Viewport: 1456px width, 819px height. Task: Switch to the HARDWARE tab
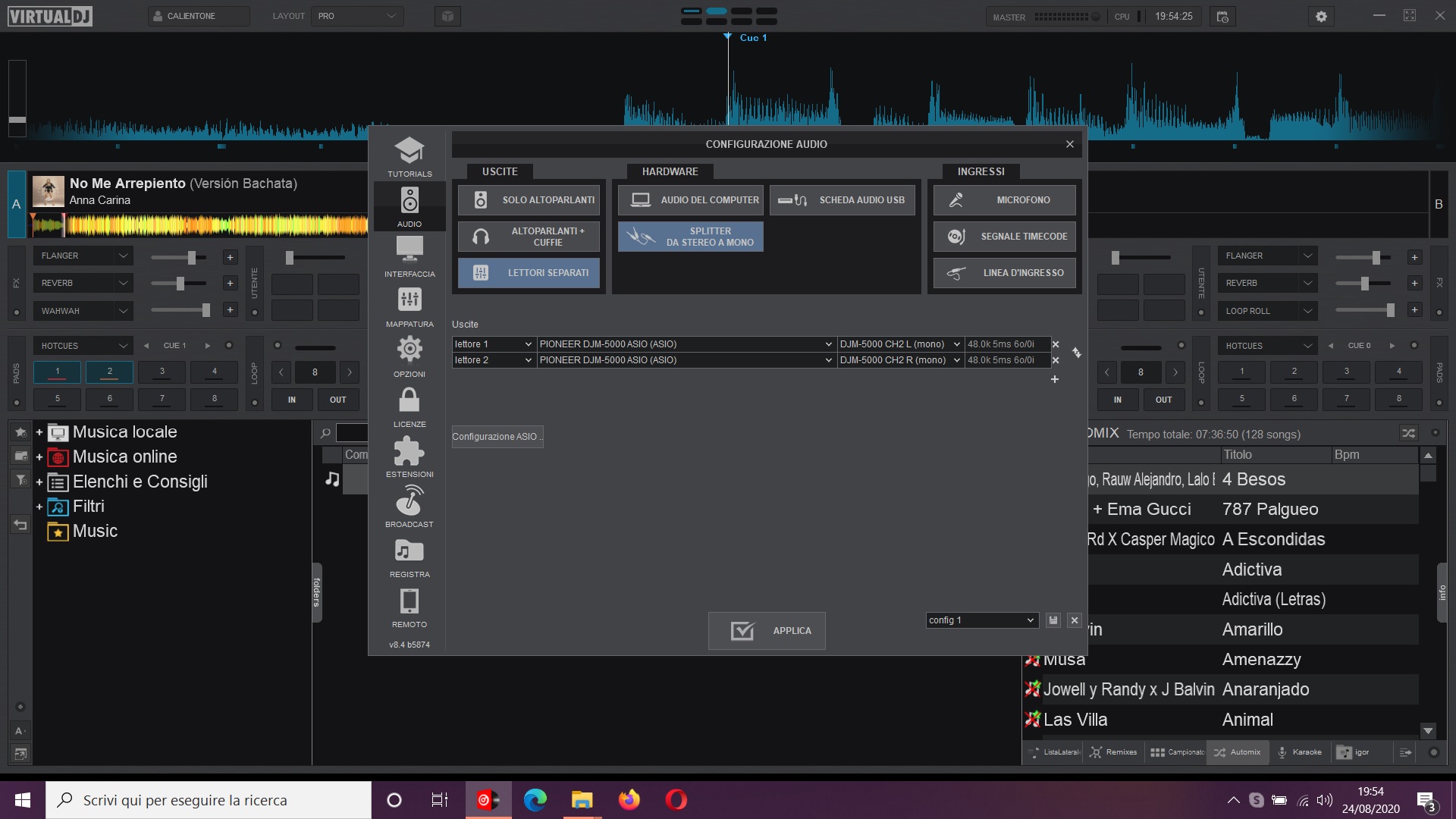tap(670, 171)
